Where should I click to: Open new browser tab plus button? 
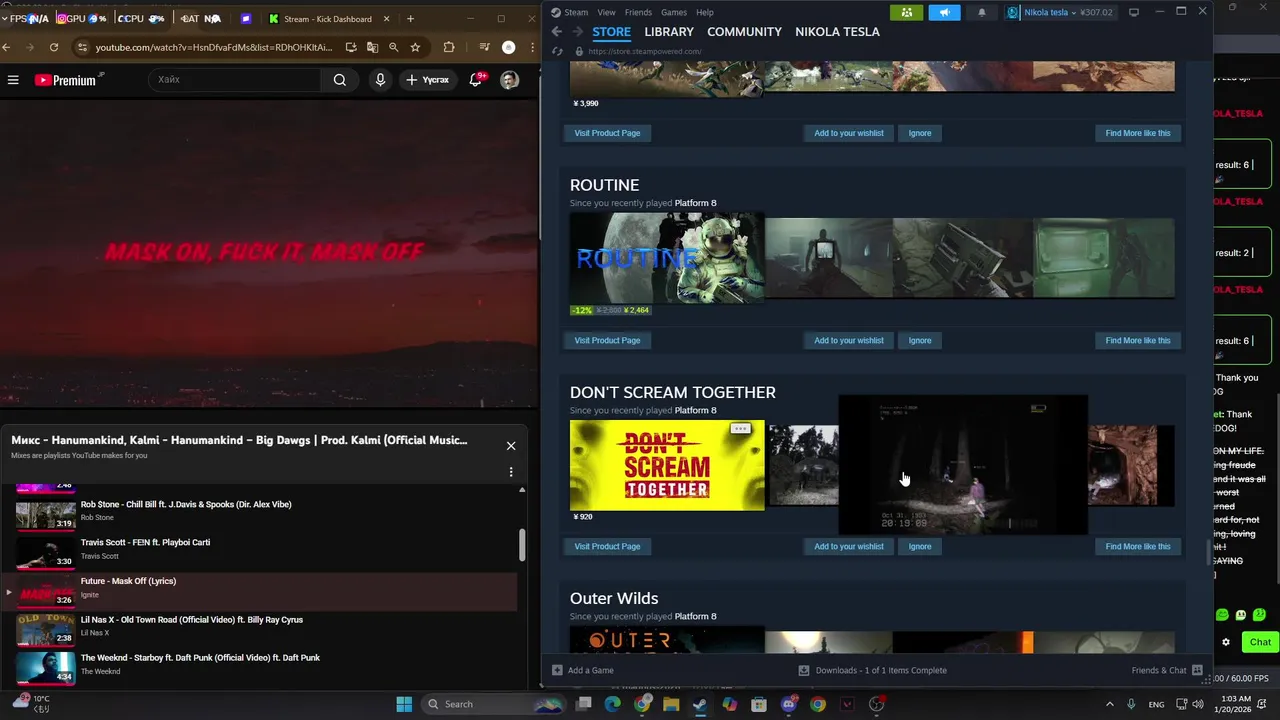tap(410, 18)
